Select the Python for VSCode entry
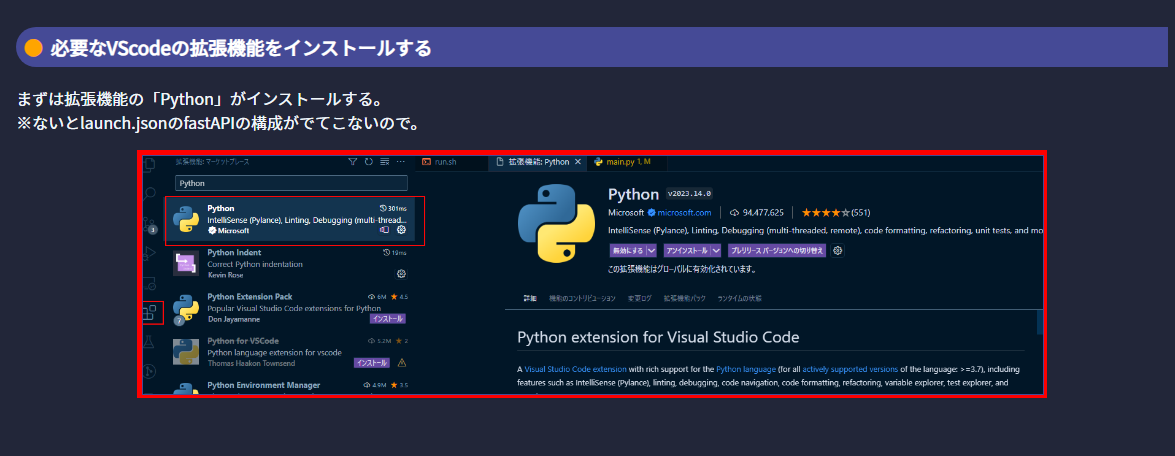This screenshot has height=456, width=1175. [x=289, y=352]
